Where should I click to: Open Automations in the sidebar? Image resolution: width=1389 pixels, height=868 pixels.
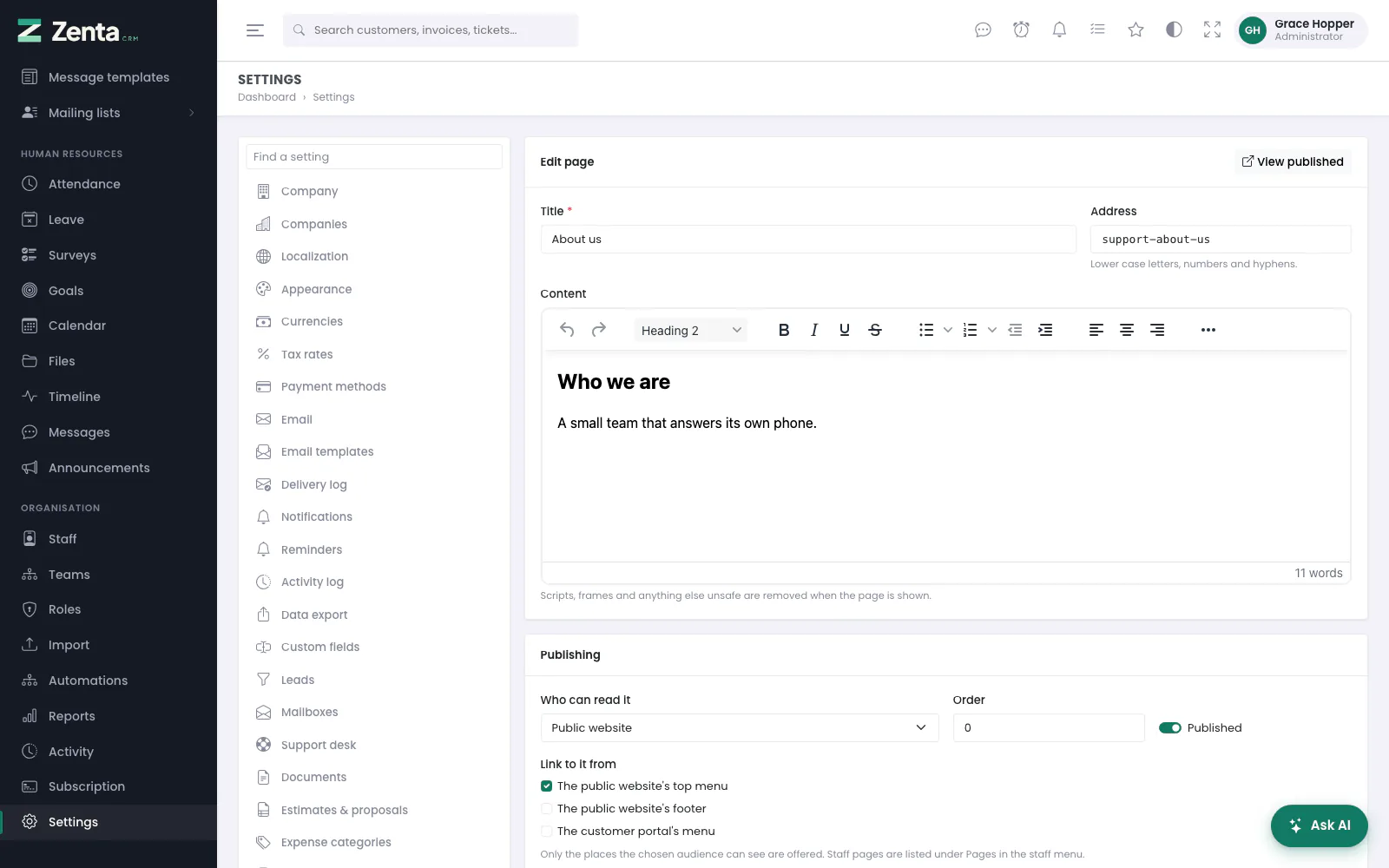[109, 681]
